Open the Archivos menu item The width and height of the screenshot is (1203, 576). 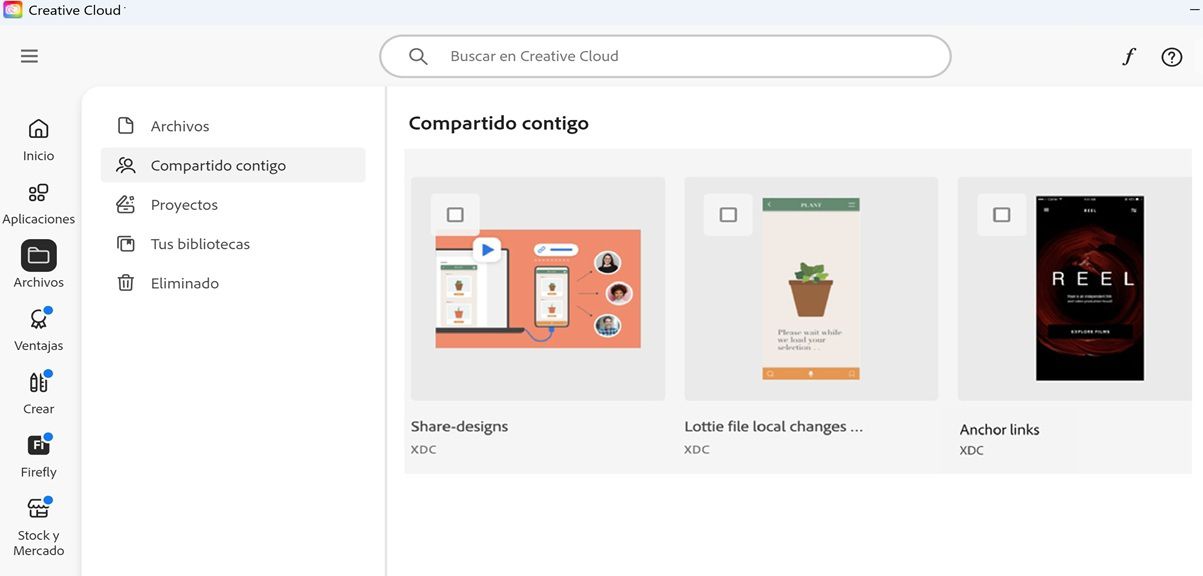(180, 126)
